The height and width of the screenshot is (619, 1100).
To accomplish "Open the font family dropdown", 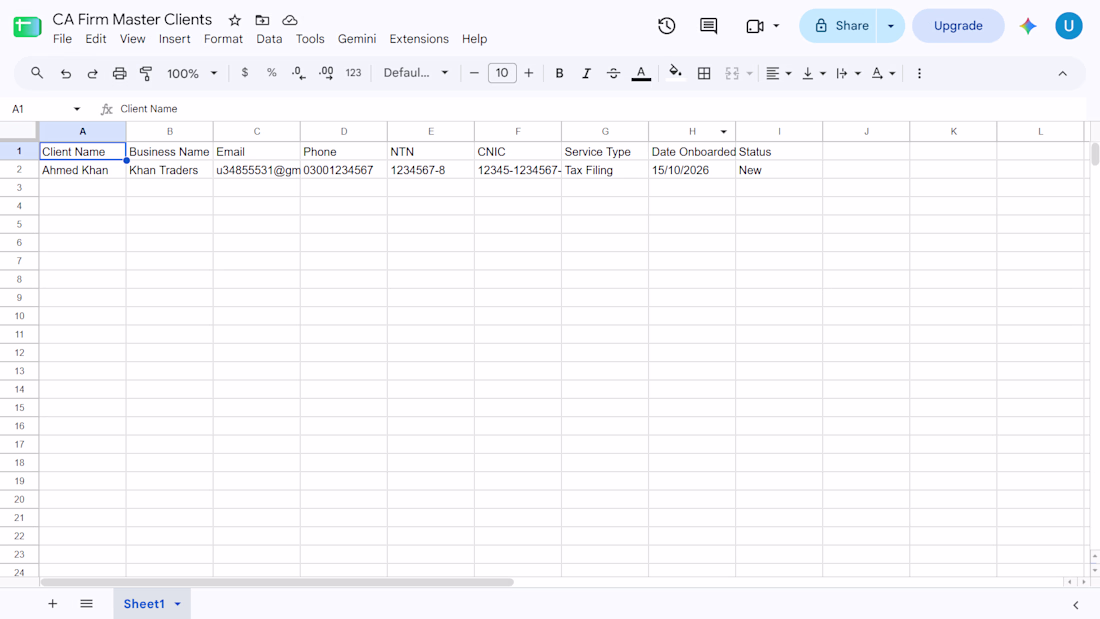I will click(x=415, y=73).
